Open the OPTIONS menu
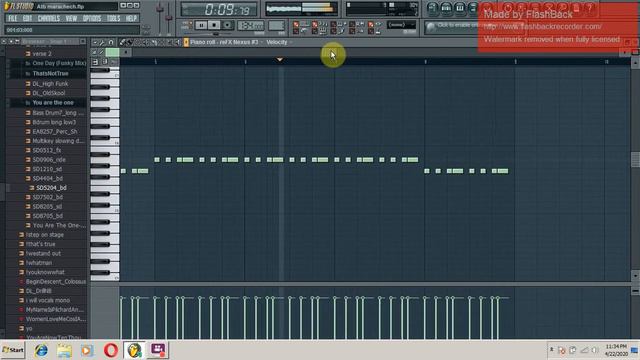Screen dimensions: 640x360 tap(92, 18)
